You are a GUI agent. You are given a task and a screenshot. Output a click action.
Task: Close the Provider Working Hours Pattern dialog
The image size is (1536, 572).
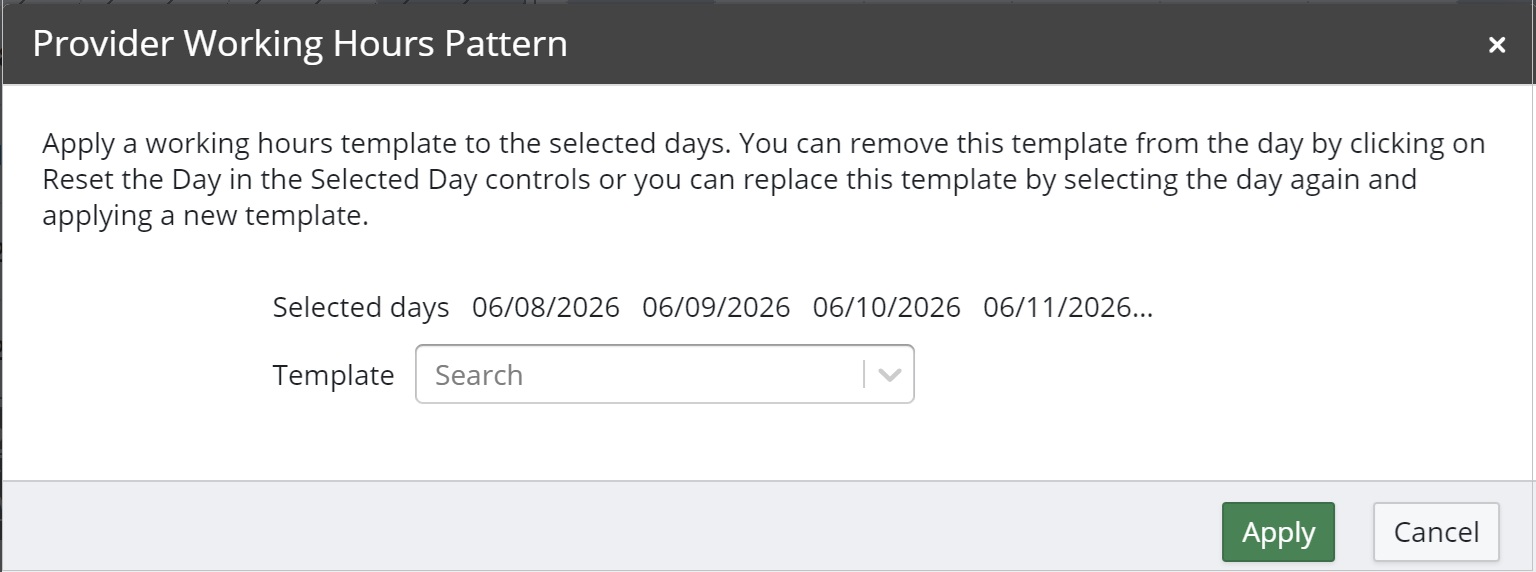(1496, 45)
